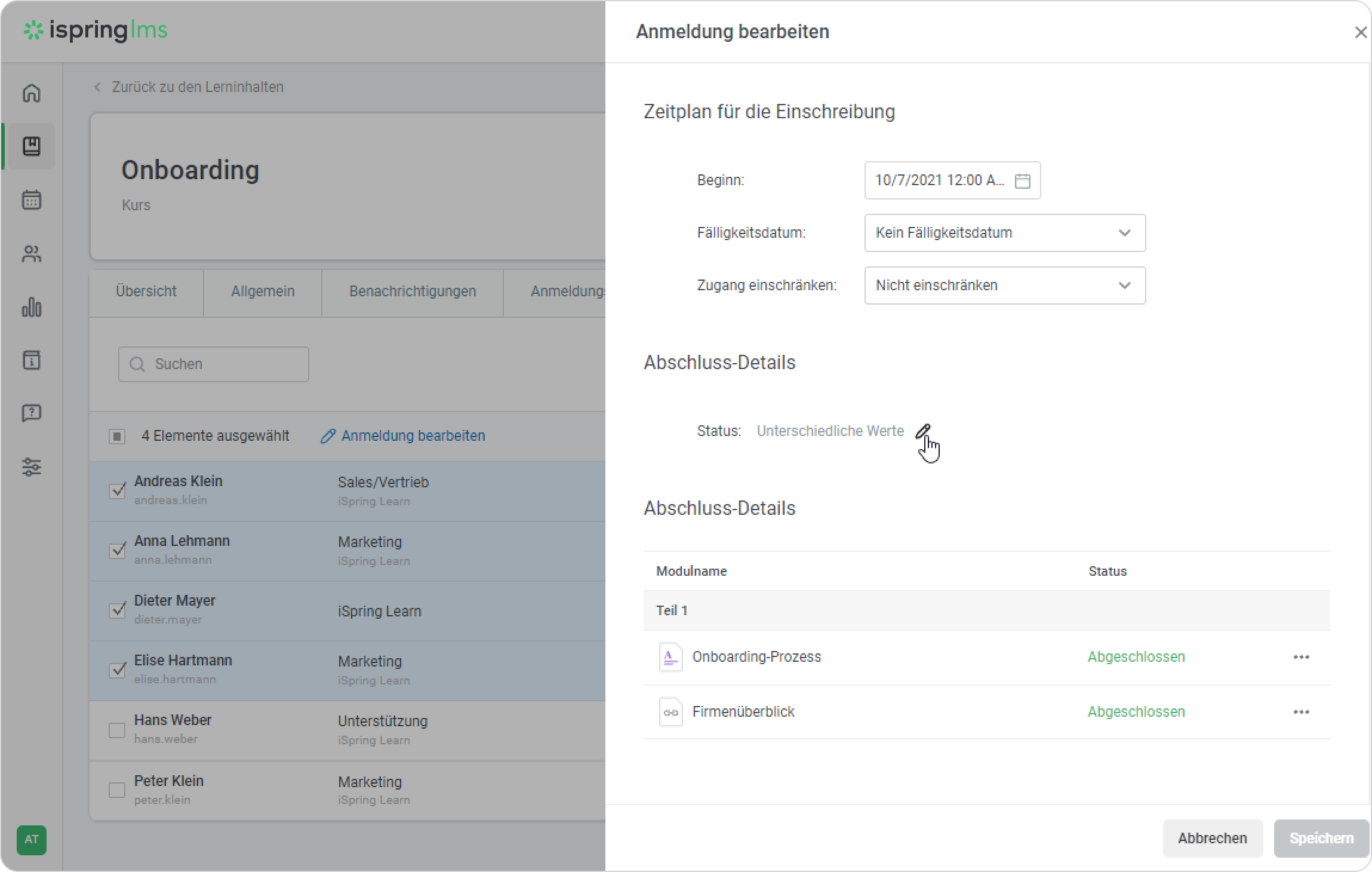
Task: Expand the Fälligkeitsdatum dropdown
Action: tap(1005, 233)
